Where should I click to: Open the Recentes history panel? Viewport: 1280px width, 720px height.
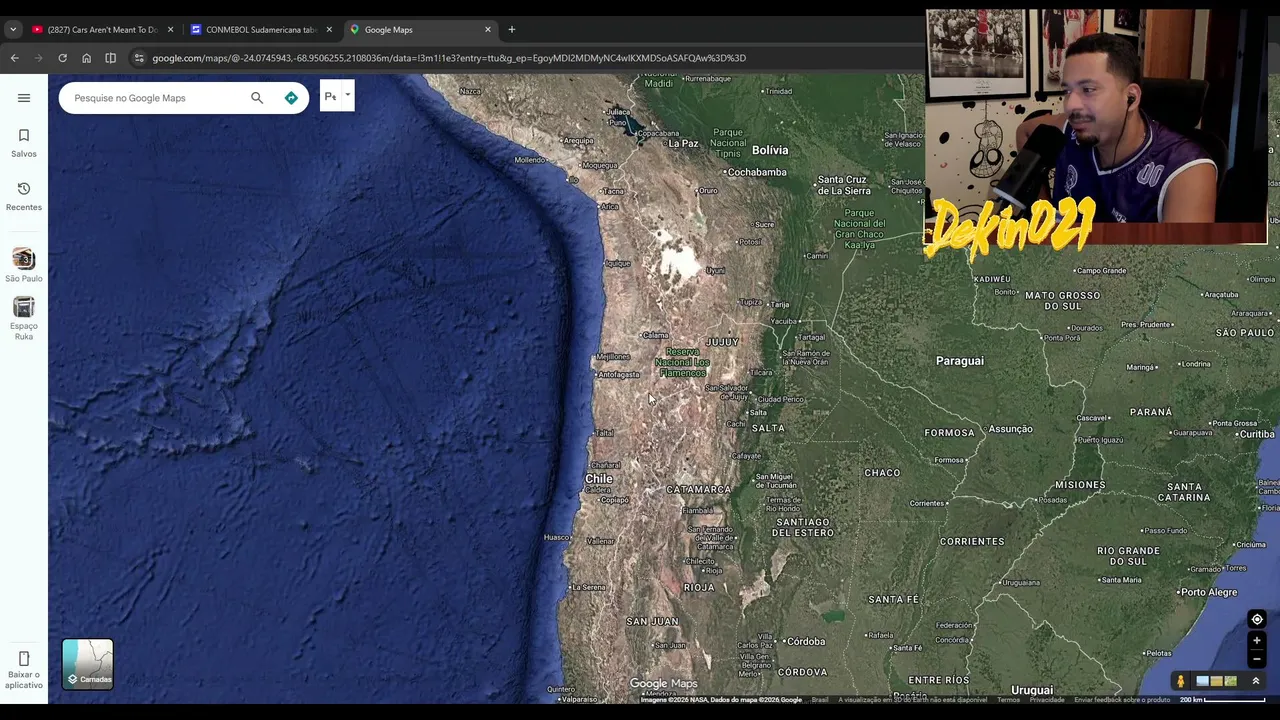pyautogui.click(x=24, y=196)
